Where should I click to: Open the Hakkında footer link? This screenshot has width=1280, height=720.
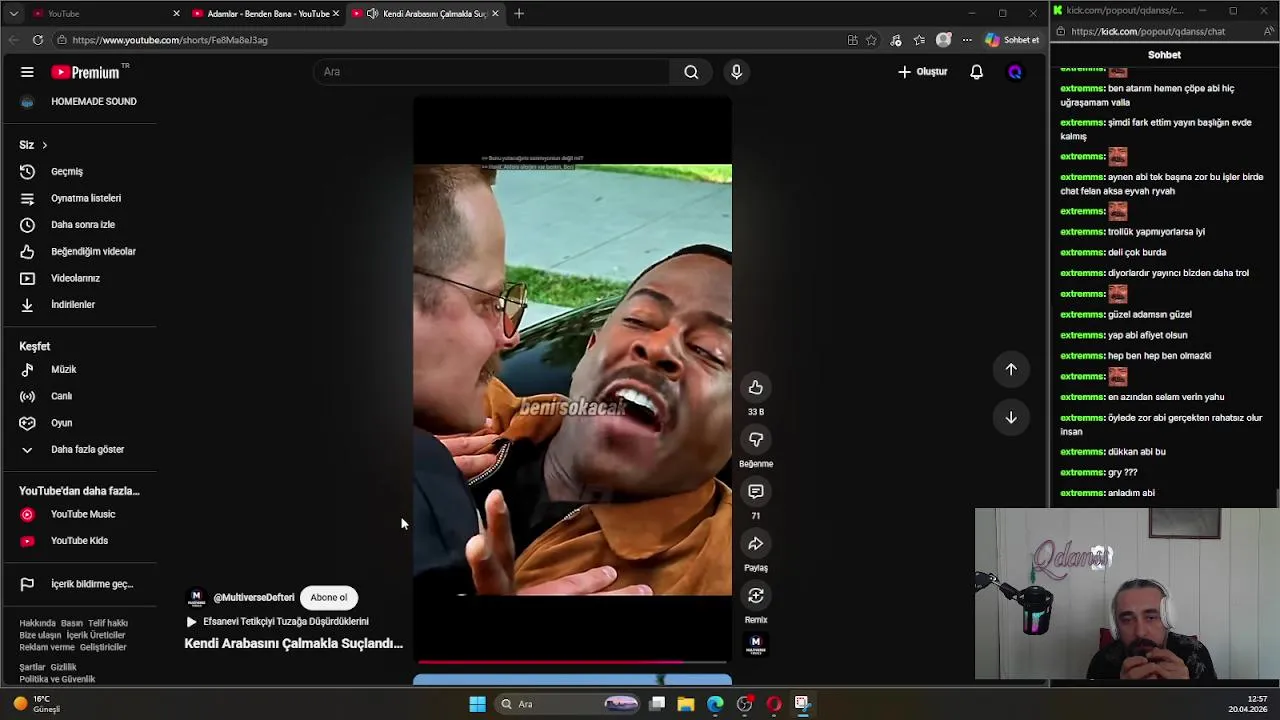[38, 623]
